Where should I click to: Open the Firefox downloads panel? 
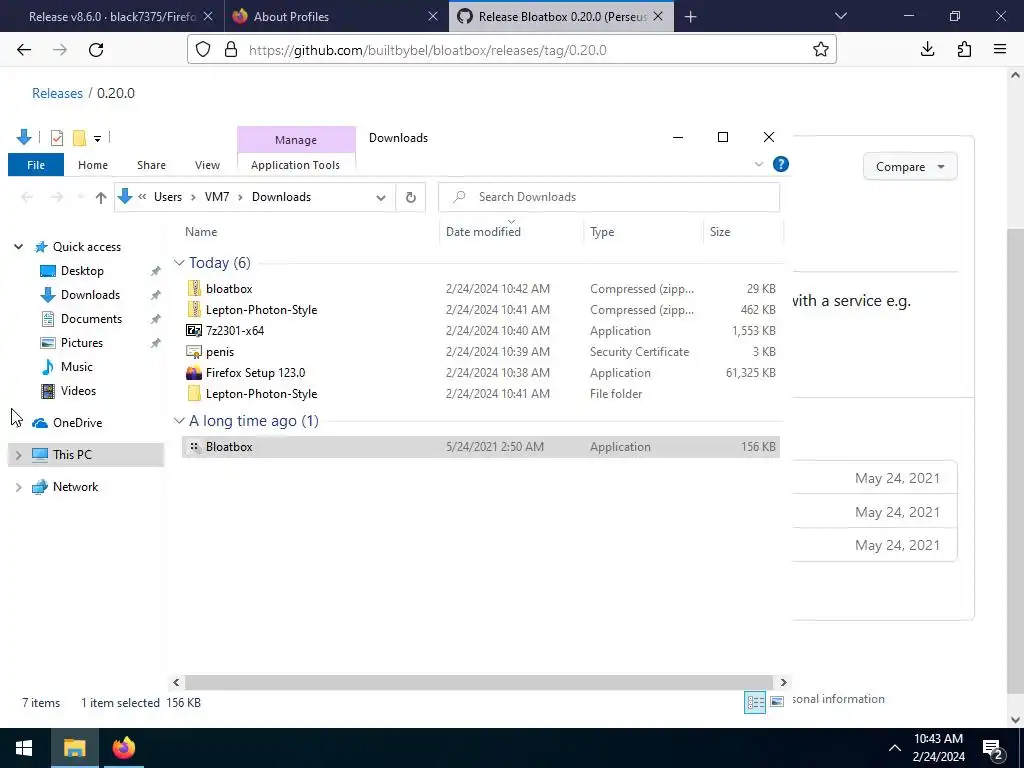(x=927, y=50)
